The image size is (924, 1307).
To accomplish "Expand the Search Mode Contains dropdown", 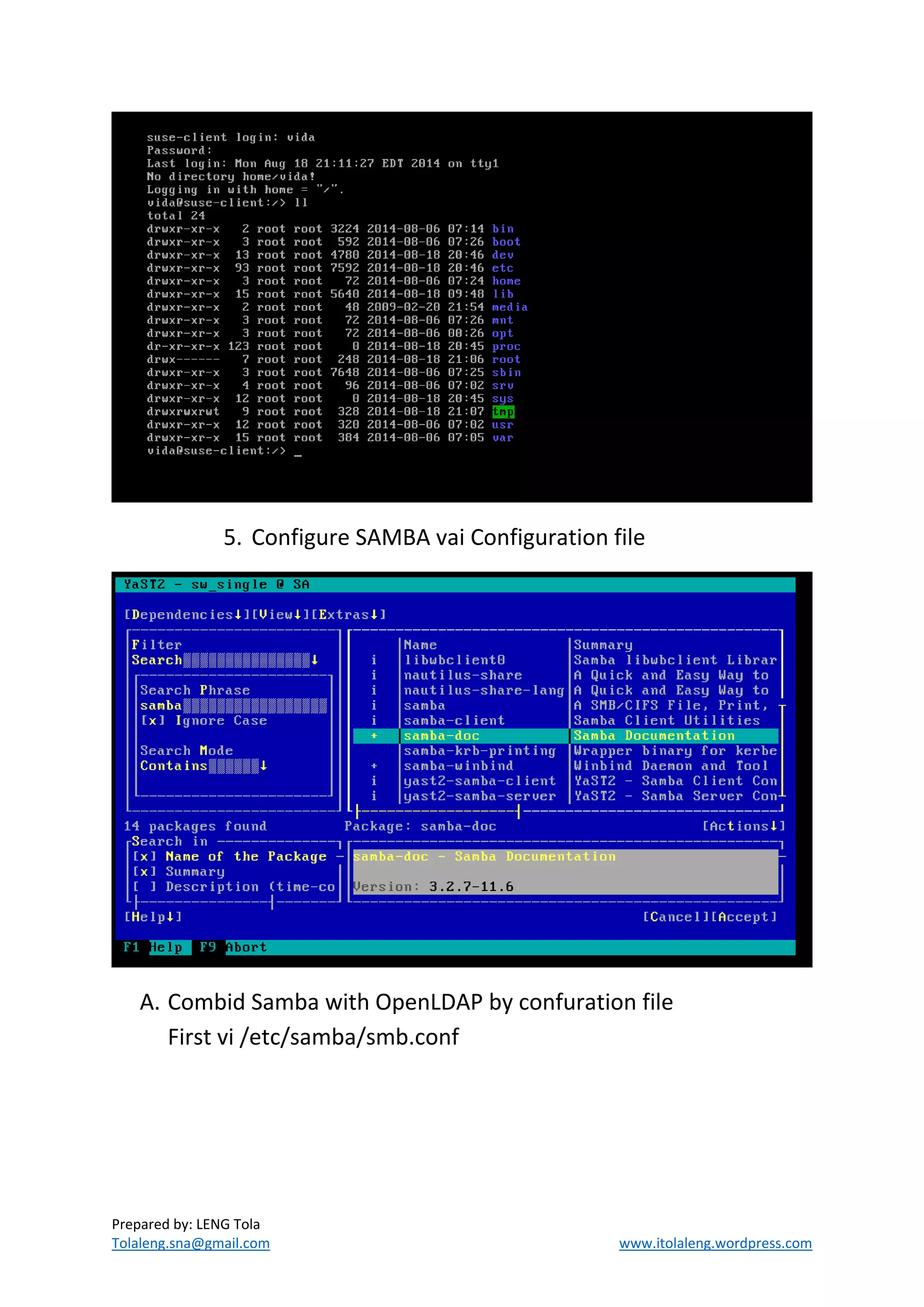I will 203,766.
